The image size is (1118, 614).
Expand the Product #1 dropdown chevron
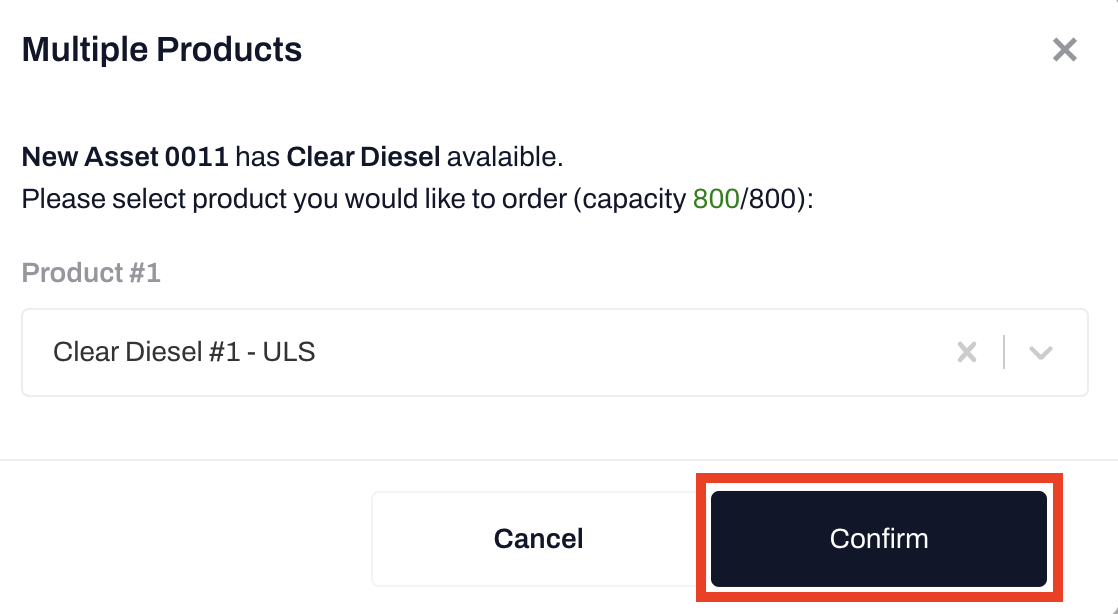click(1041, 352)
